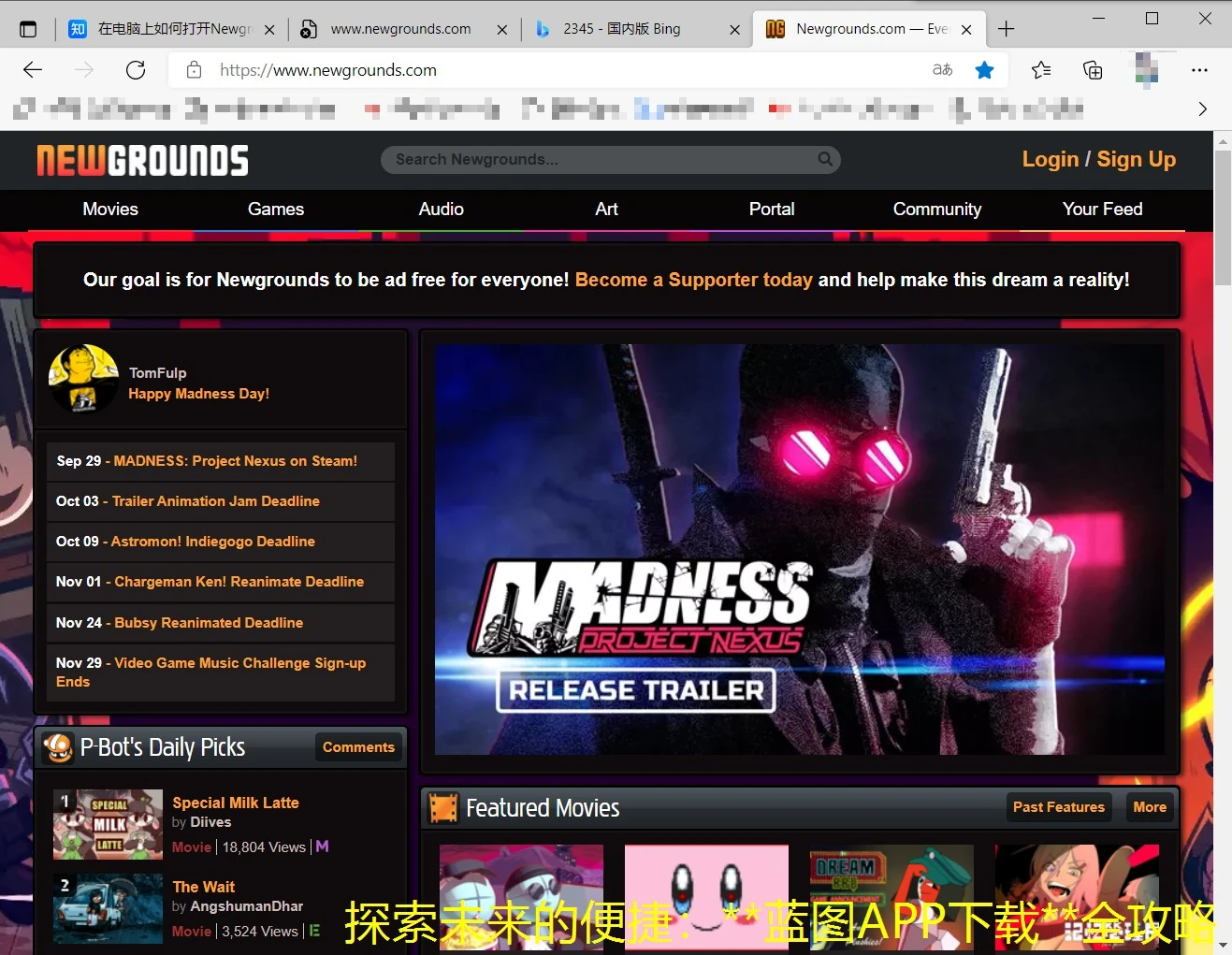Close the active Newgrounds.com tab

[966, 29]
